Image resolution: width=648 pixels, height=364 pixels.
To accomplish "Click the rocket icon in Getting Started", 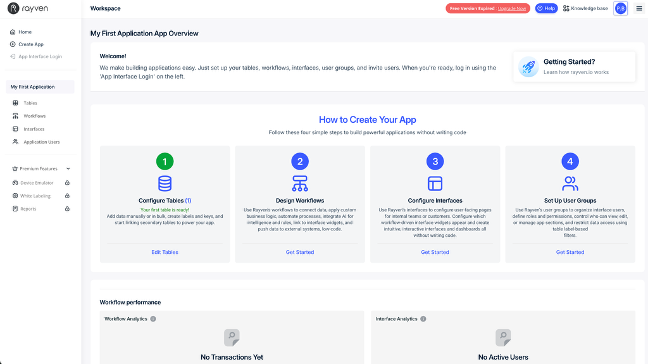I will pyautogui.click(x=529, y=67).
